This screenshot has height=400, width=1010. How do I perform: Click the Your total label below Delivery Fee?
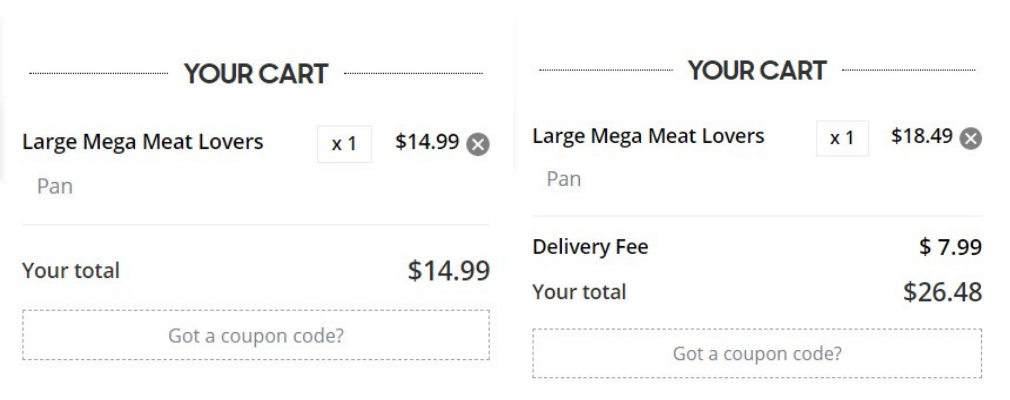[x=579, y=292]
